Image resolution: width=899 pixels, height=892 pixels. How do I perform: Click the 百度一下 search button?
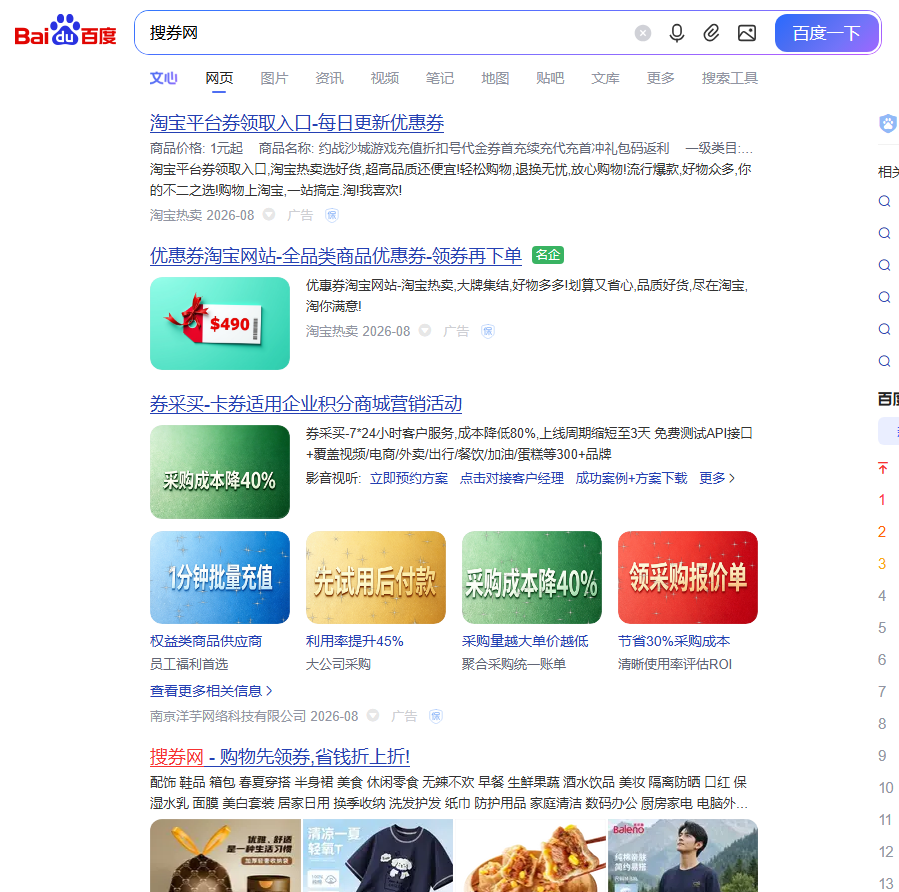click(826, 33)
